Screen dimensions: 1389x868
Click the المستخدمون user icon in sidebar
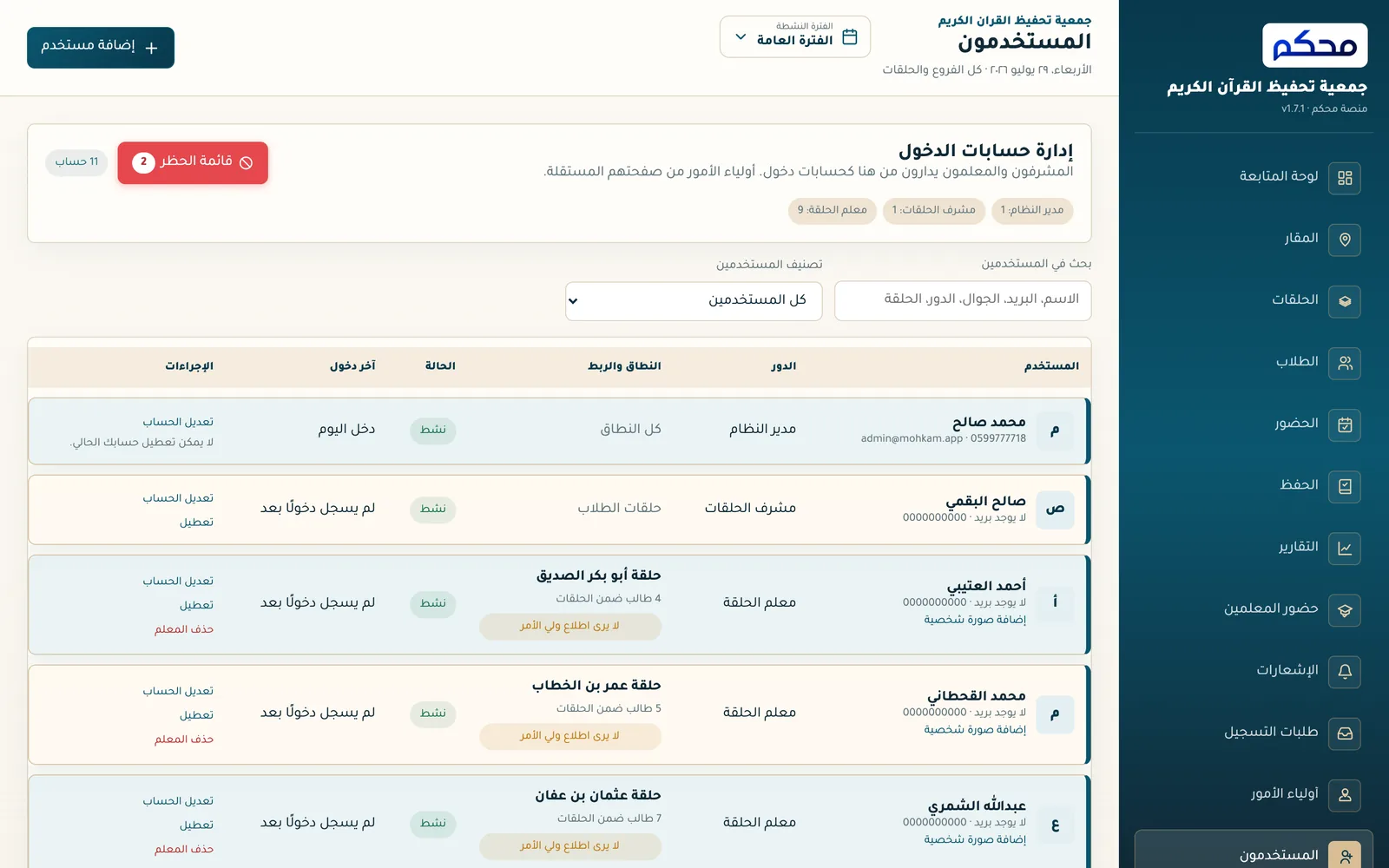pos(1345,856)
